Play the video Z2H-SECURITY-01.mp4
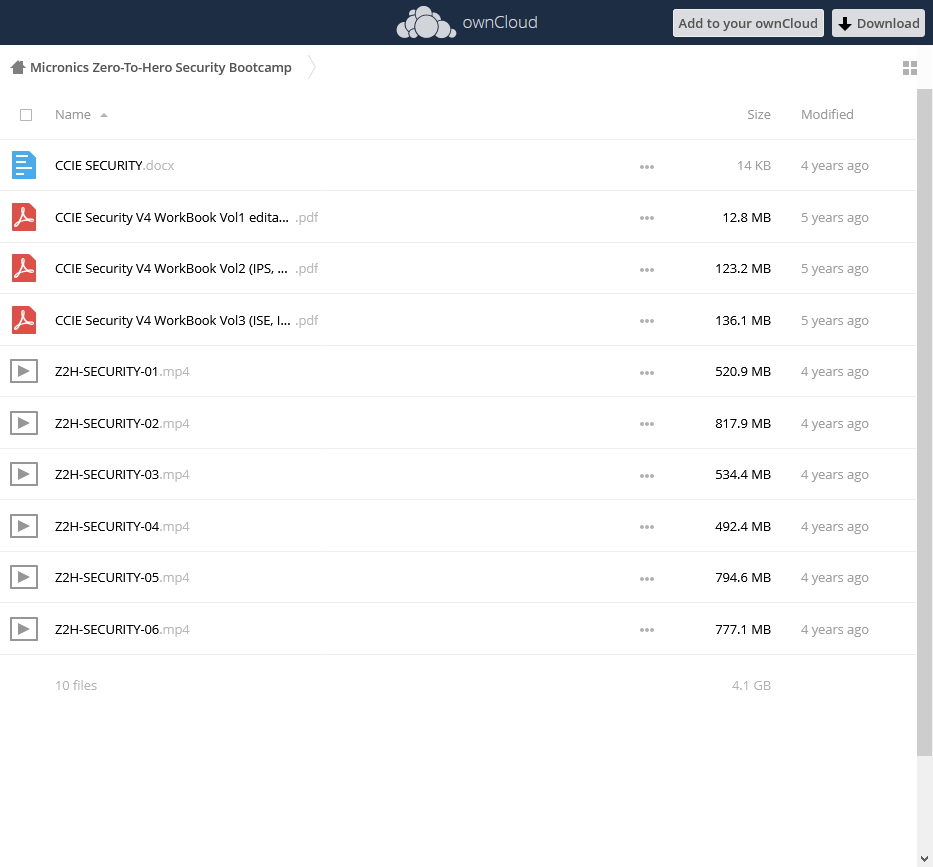The height and width of the screenshot is (867, 933). tap(122, 371)
